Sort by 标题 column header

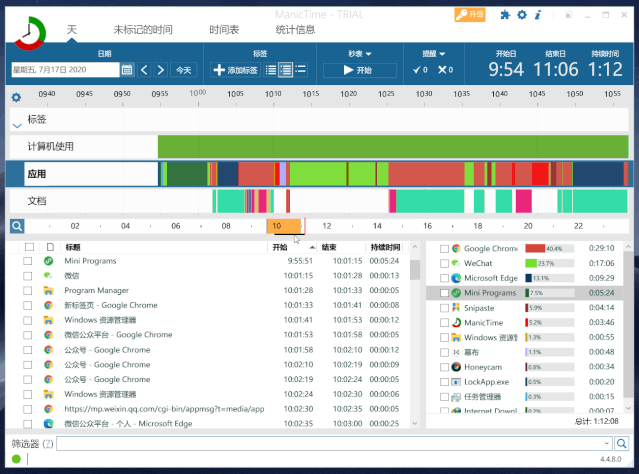click(x=165, y=247)
